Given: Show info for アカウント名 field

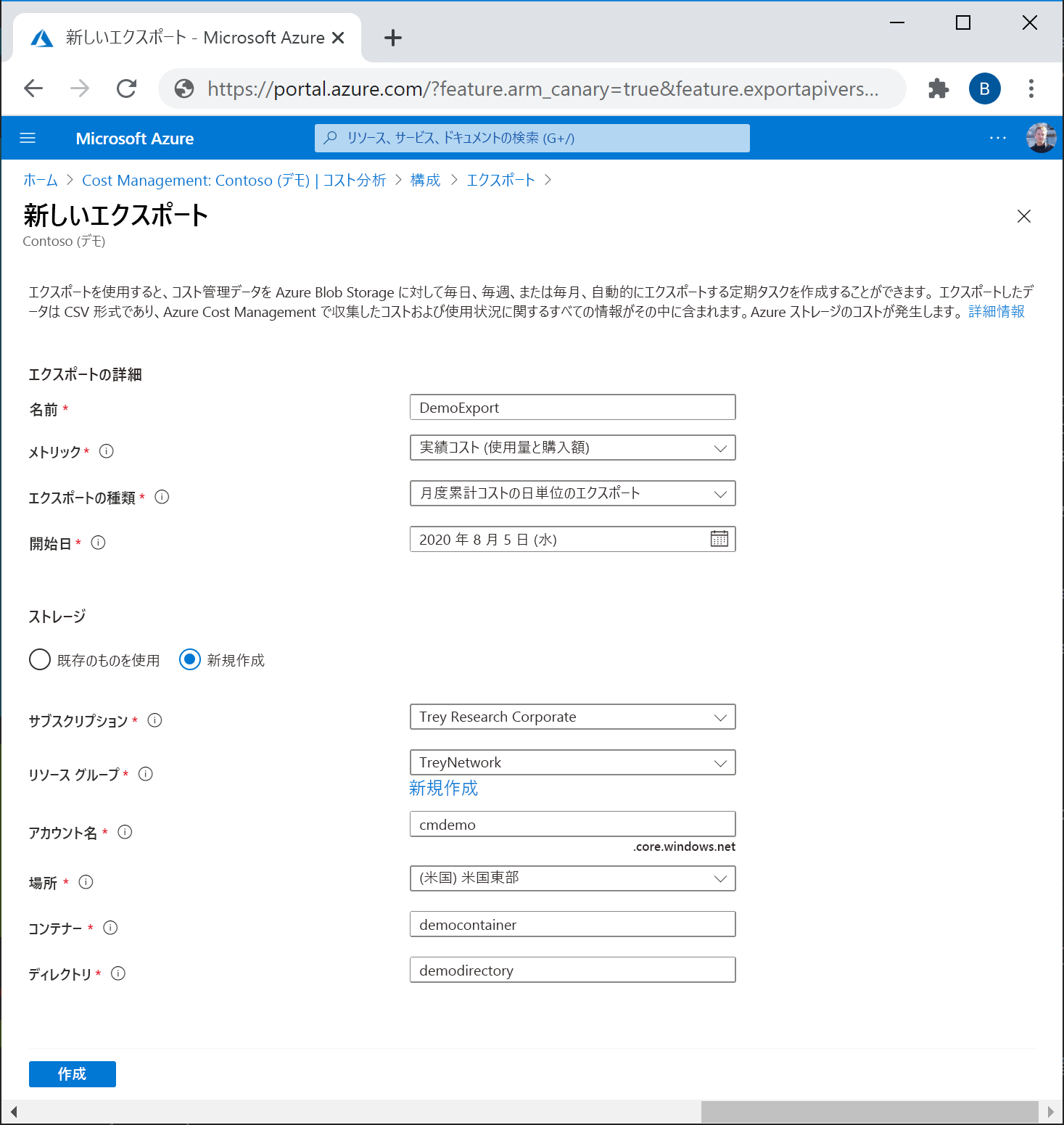Looking at the screenshot, I should click(x=125, y=832).
